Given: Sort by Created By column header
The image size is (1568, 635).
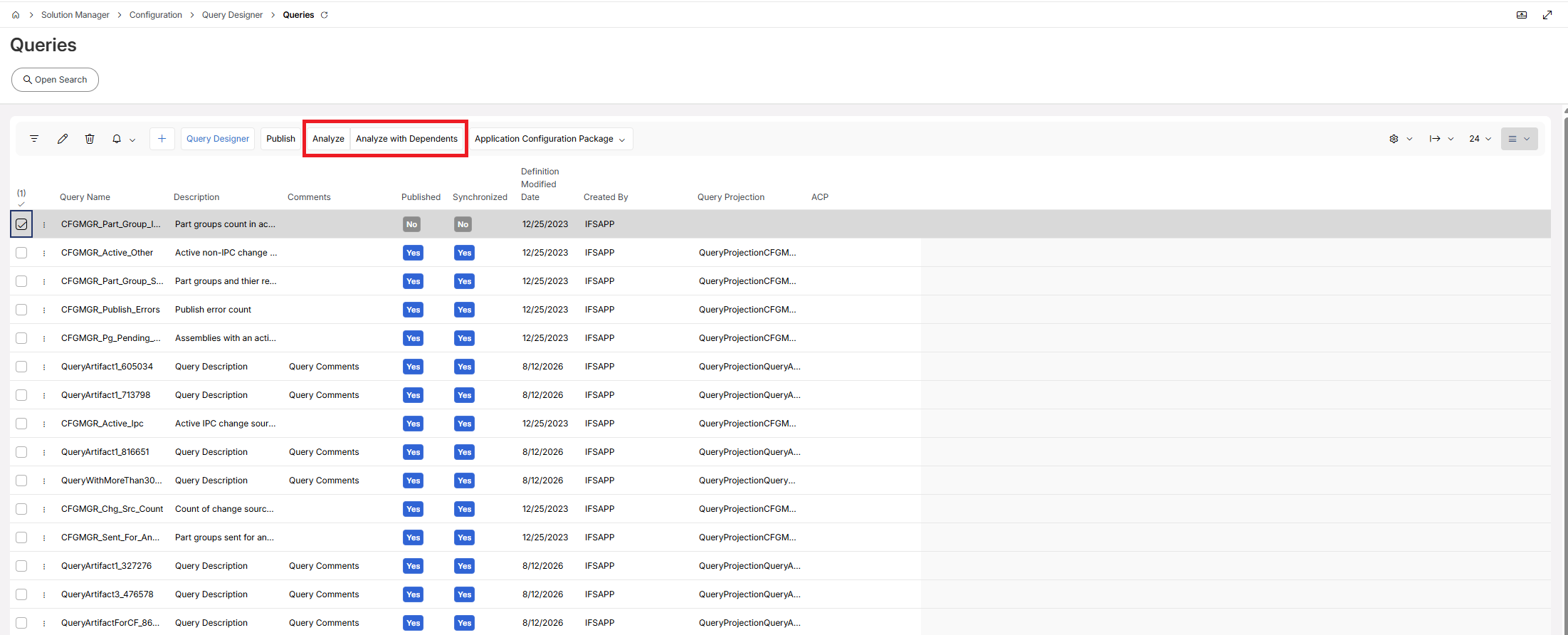Looking at the screenshot, I should [606, 197].
